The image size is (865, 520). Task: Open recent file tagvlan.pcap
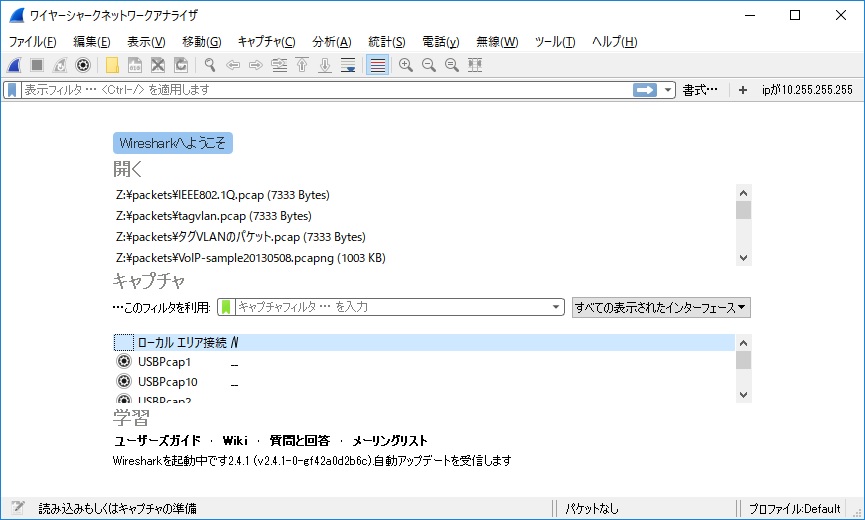coord(213,216)
